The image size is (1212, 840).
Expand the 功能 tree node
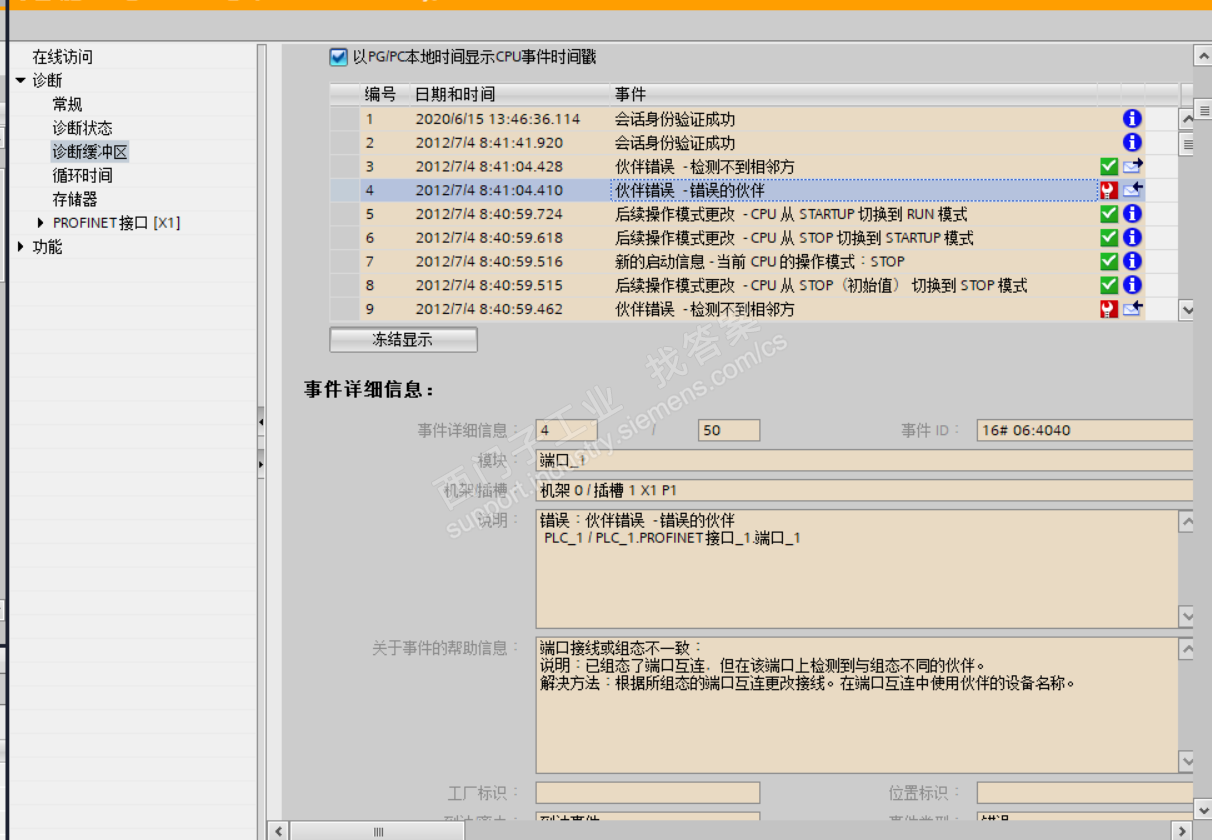click(21, 247)
